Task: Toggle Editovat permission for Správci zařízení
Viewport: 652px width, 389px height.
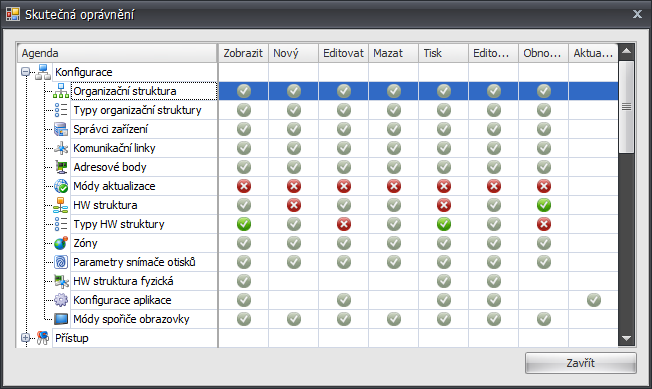Action: coord(344,129)
